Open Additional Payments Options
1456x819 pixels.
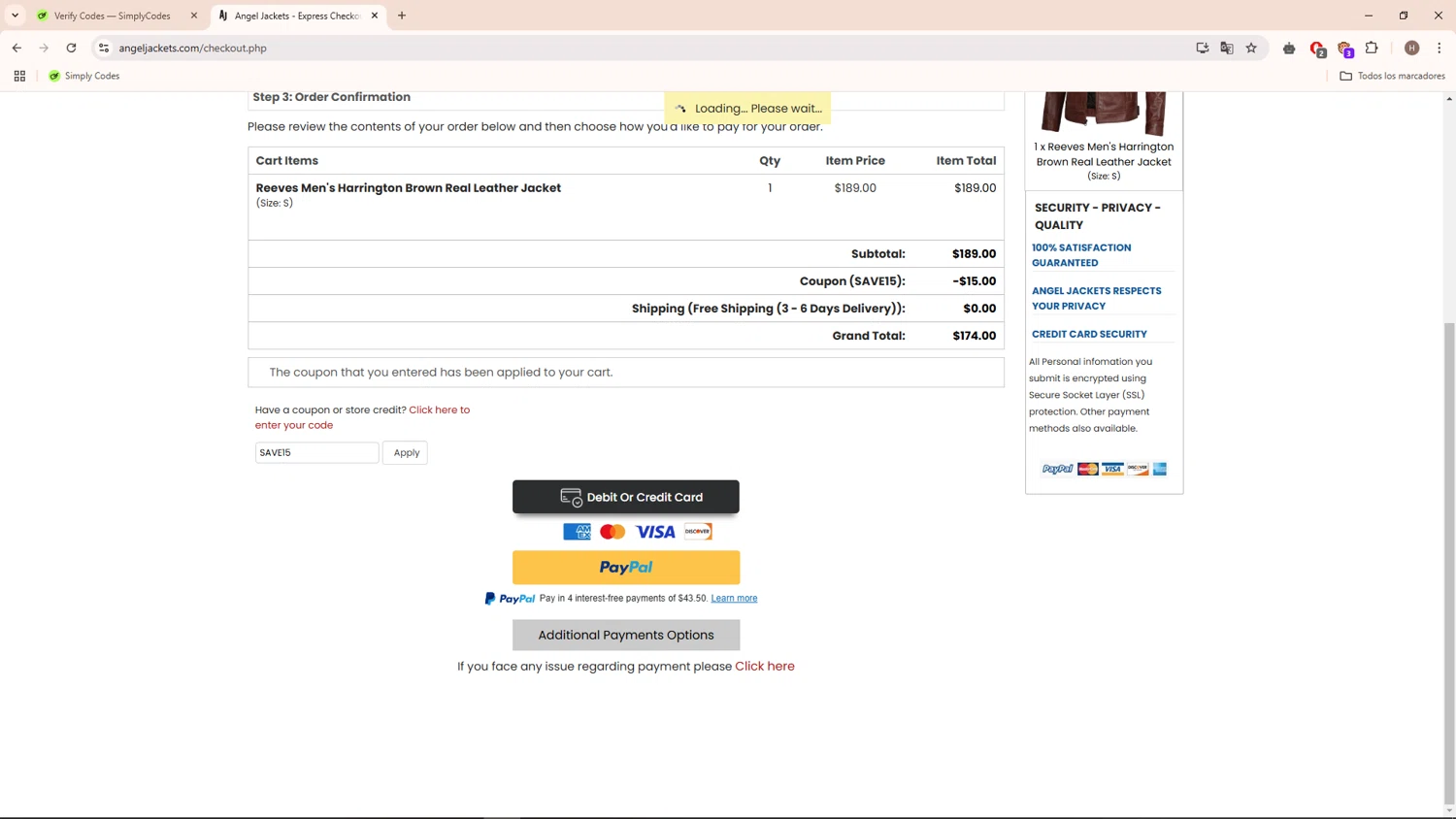626,635
